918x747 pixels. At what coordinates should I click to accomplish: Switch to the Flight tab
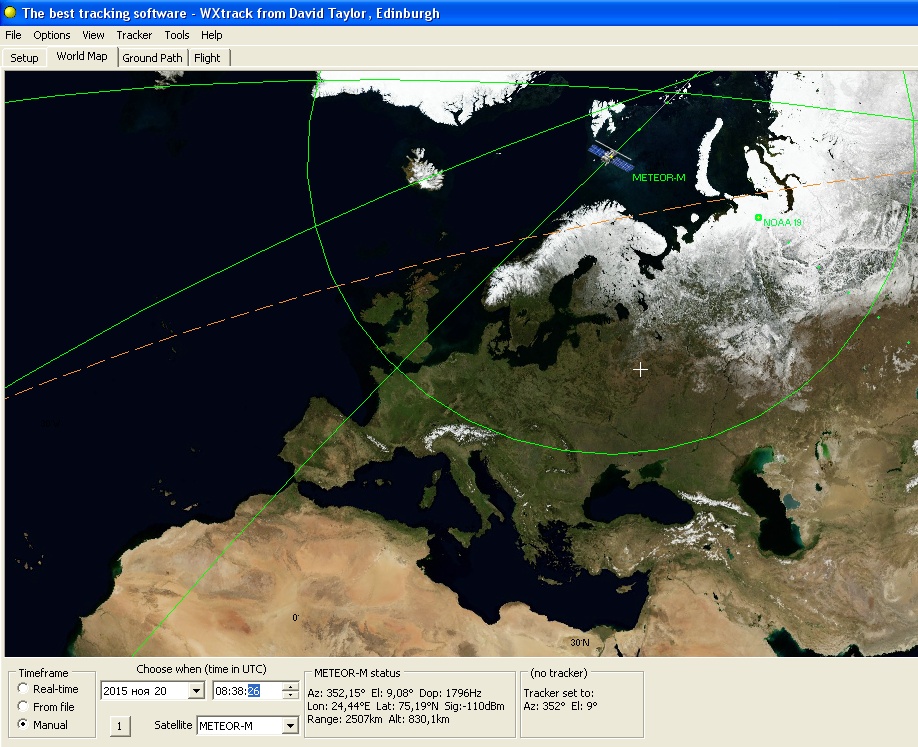click(x=207, y=58)
